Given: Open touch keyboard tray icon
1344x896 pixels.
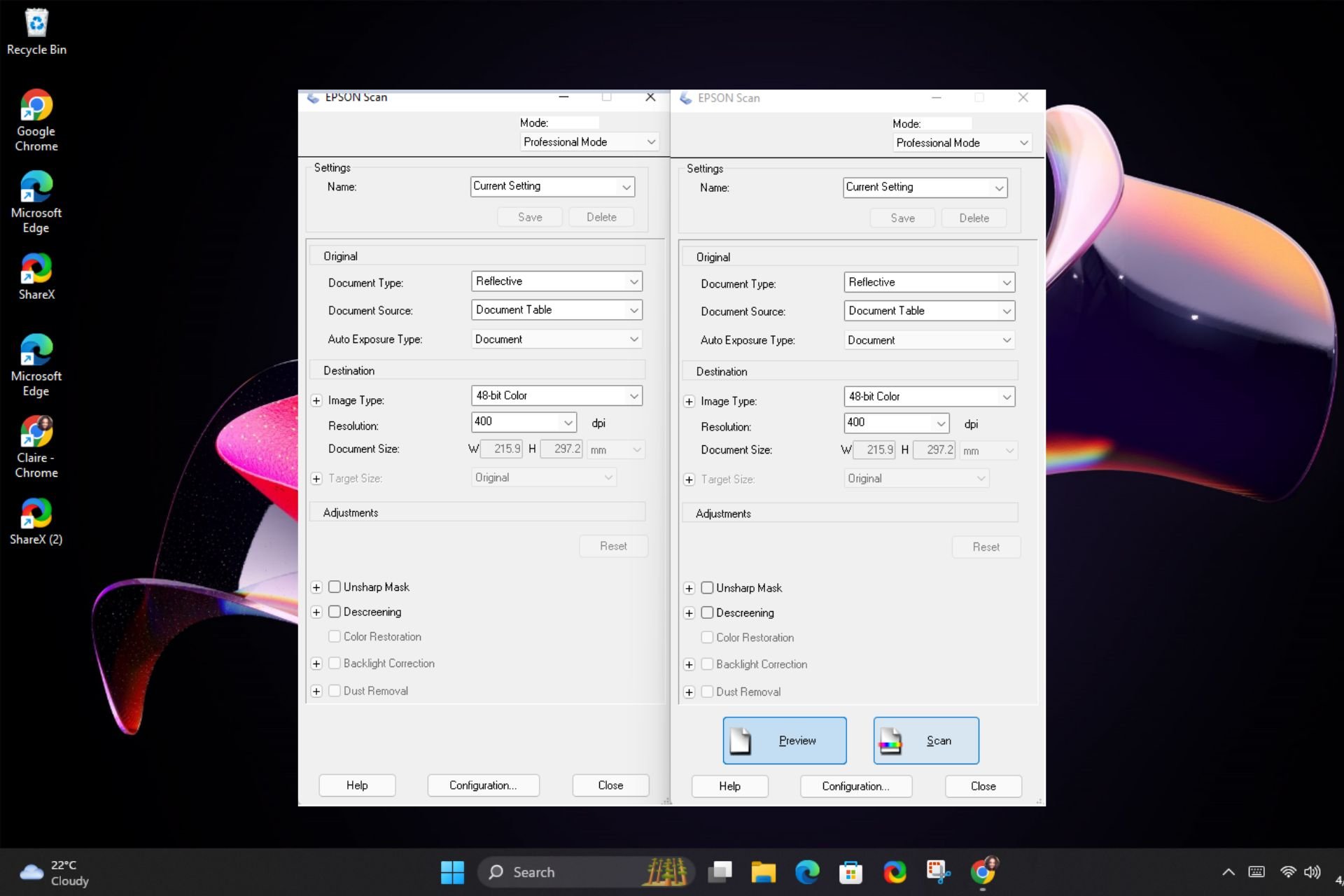Looking at the screenshot, I should click(1256, 872).
